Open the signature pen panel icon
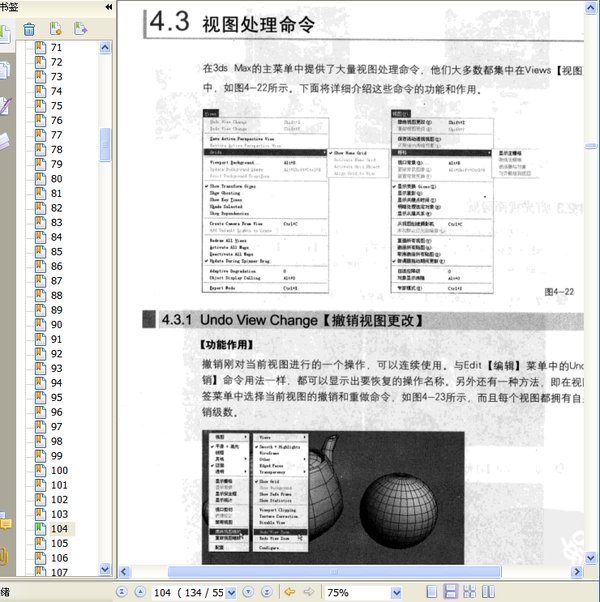Viewport: 600px width, 602px height. coord(5,106)
